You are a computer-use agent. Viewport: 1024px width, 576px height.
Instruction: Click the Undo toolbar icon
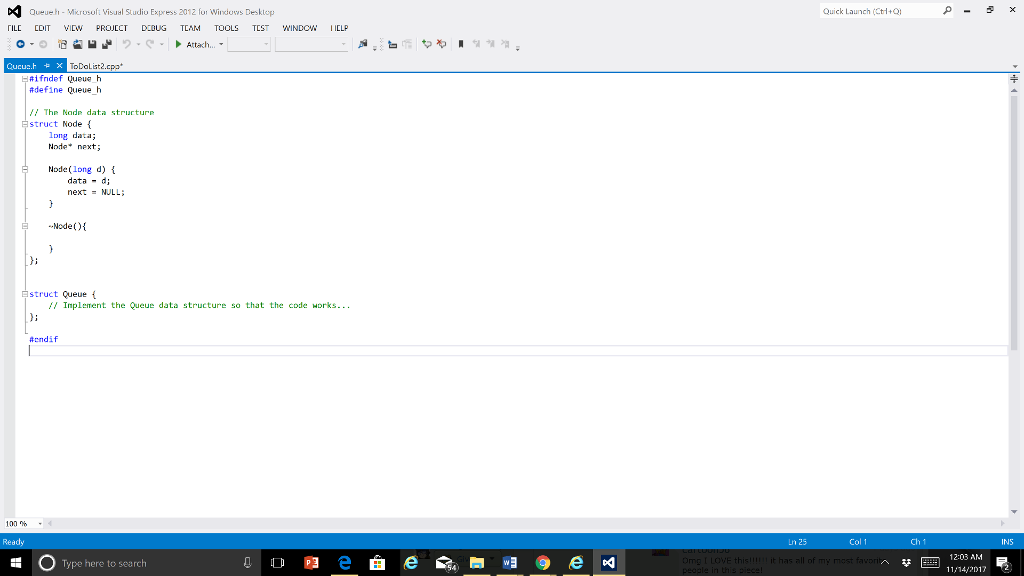pos(126,44)
